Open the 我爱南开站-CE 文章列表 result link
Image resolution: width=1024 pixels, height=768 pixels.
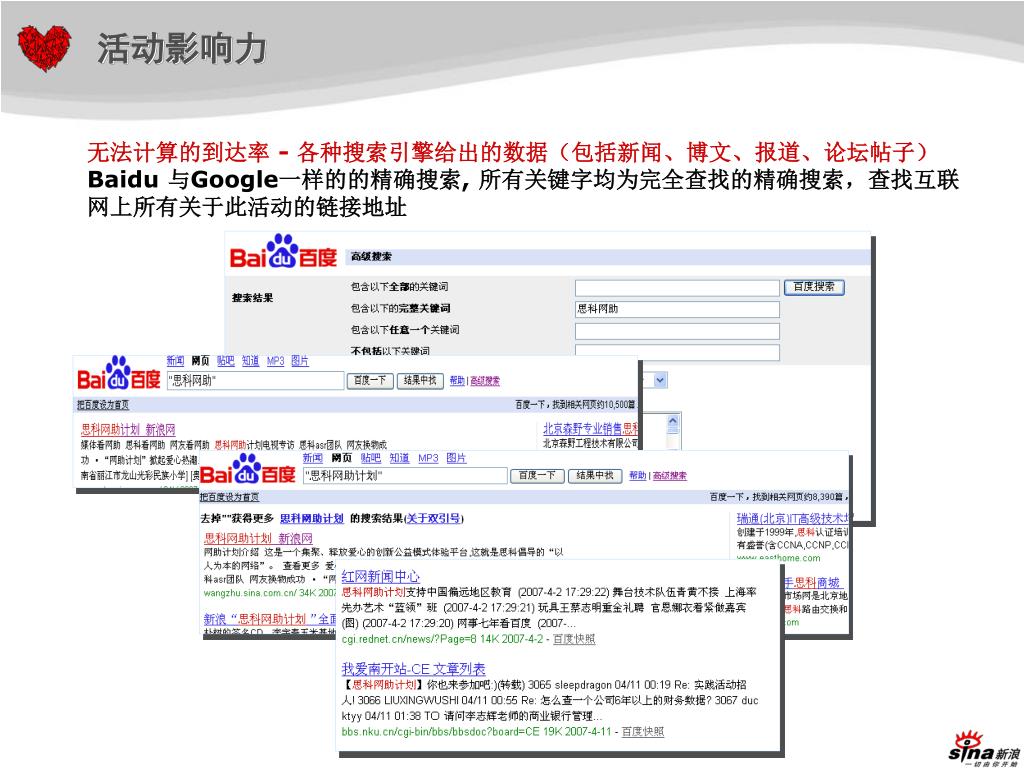pos(413,669)
